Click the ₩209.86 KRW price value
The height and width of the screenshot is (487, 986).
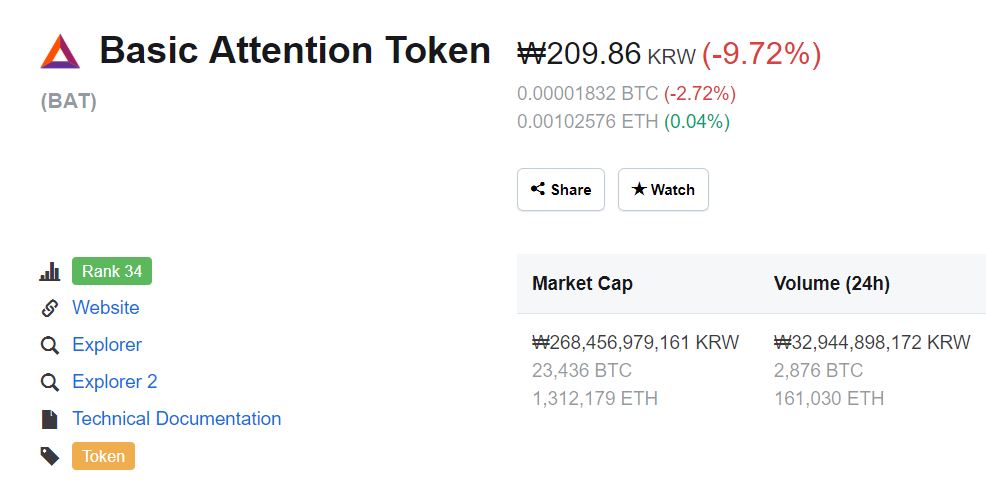point(606,54)
